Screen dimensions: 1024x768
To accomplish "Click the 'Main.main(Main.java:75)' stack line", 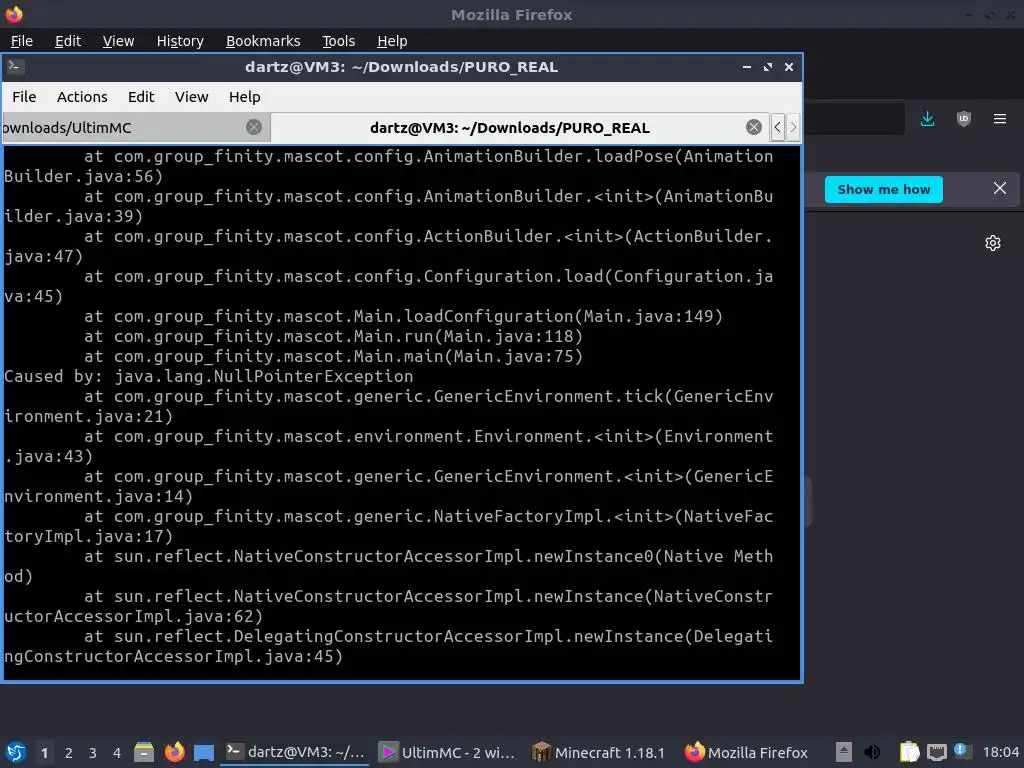I will [333, 356].
